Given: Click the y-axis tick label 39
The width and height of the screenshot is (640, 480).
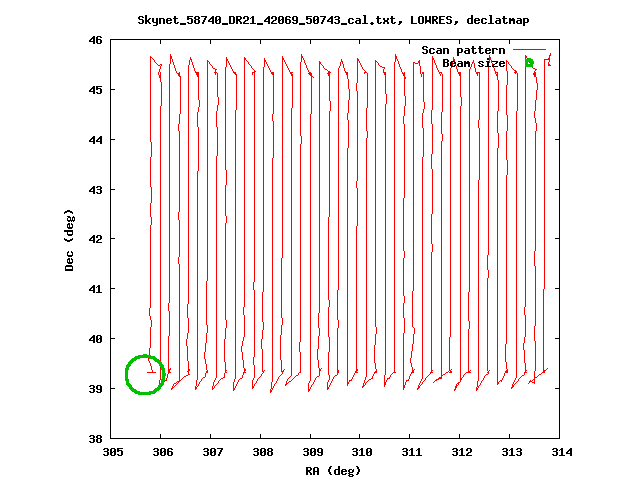Looking at the screenshot, I should click(95, 389).
